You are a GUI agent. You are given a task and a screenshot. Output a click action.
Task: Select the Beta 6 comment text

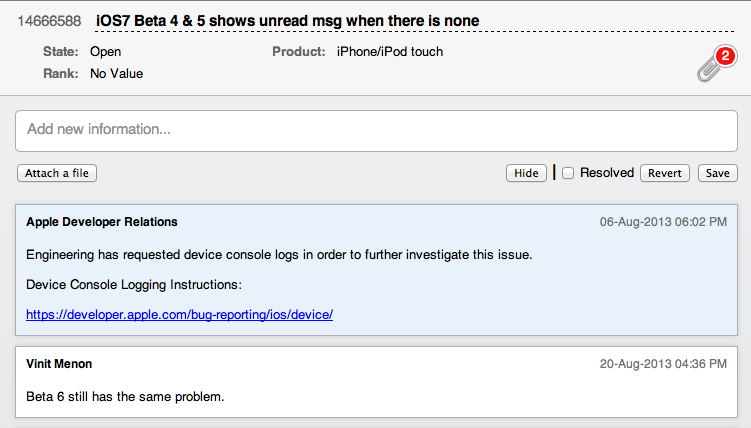coord(125,397)
